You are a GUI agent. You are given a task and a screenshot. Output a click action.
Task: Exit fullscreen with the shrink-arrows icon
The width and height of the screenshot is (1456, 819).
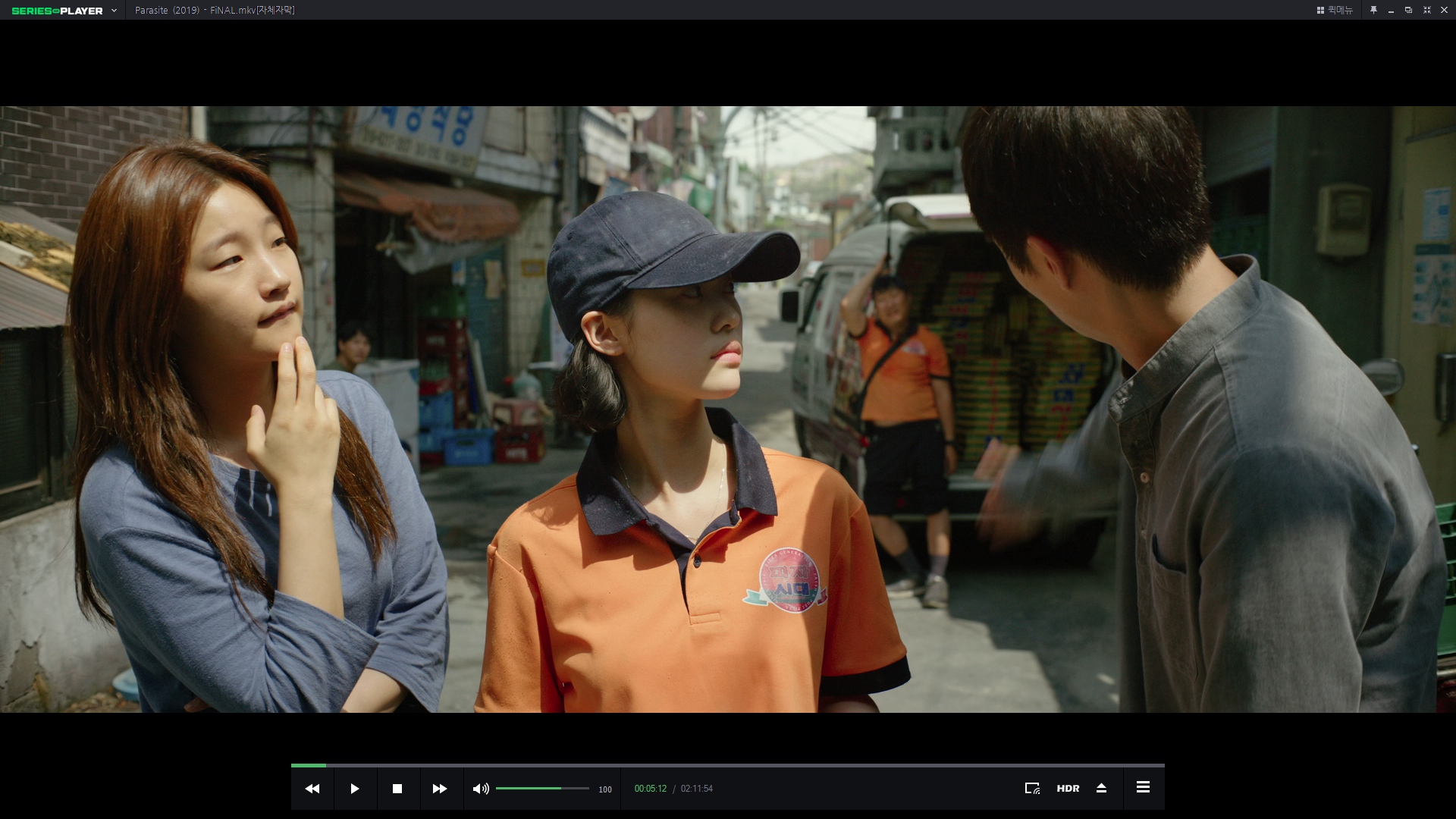(1426, 11)
